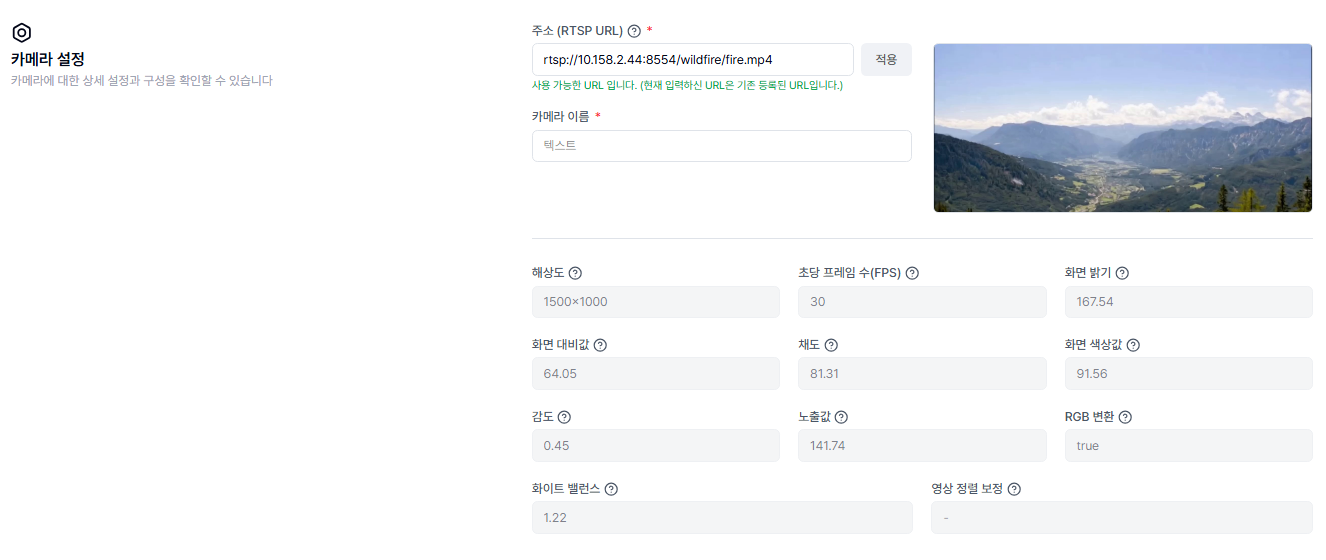Click the help icon next to 화면 대비값

click(600, 345)
